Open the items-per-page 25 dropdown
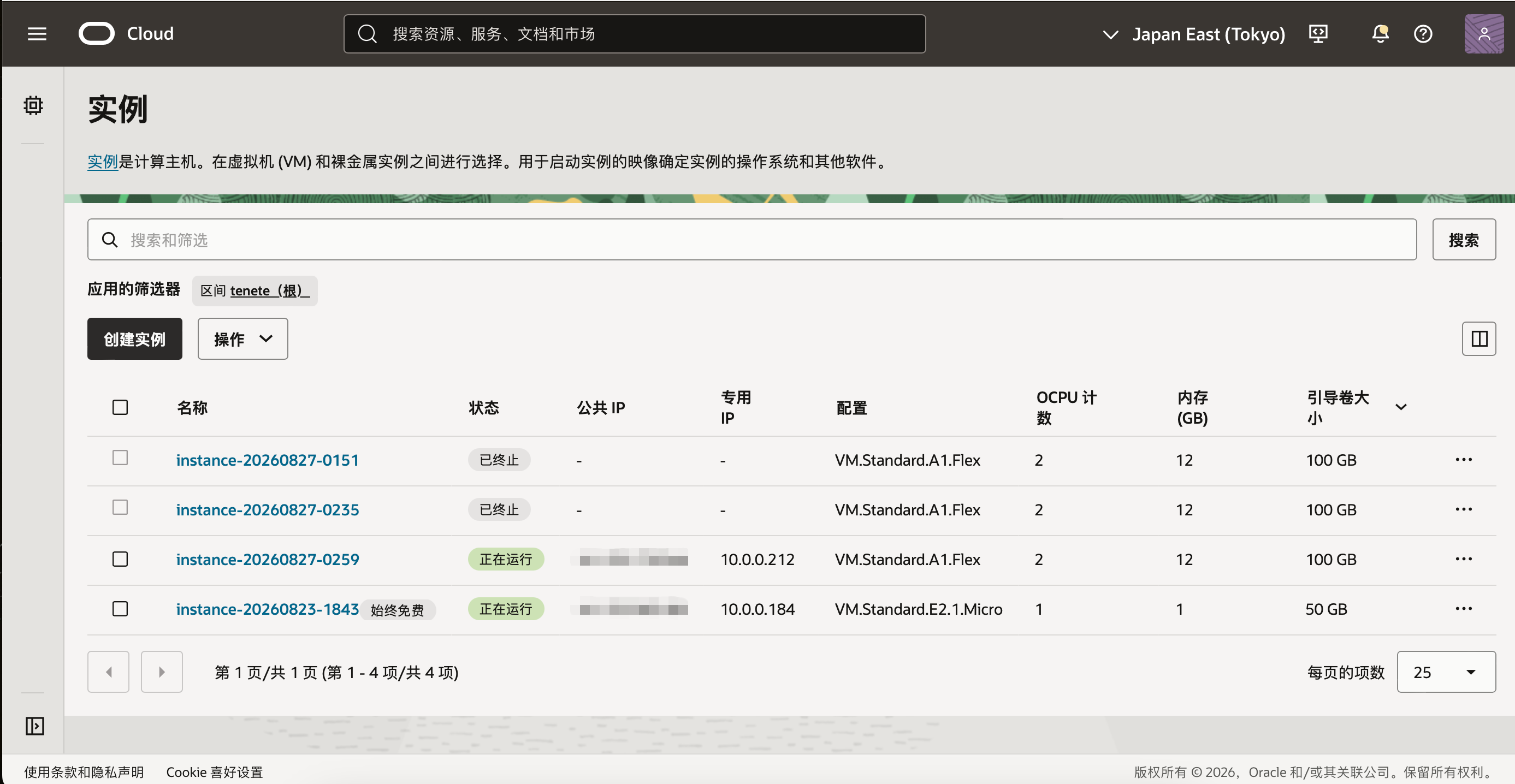Image resolution: width=1515 pixels, height=784 pixels. click(x=1446, y=672)
